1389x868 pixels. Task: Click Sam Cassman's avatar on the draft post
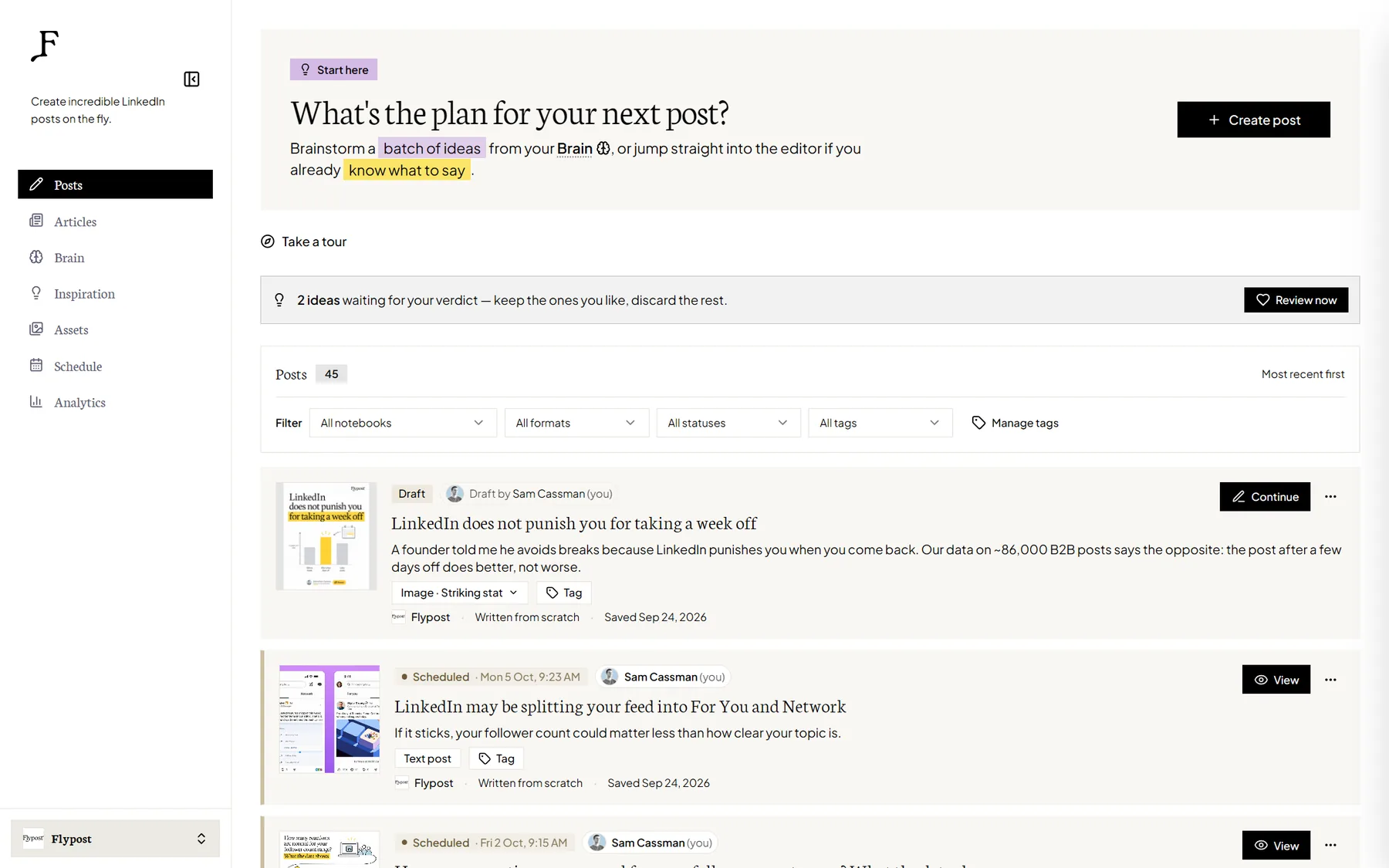[x=455, y=494]
